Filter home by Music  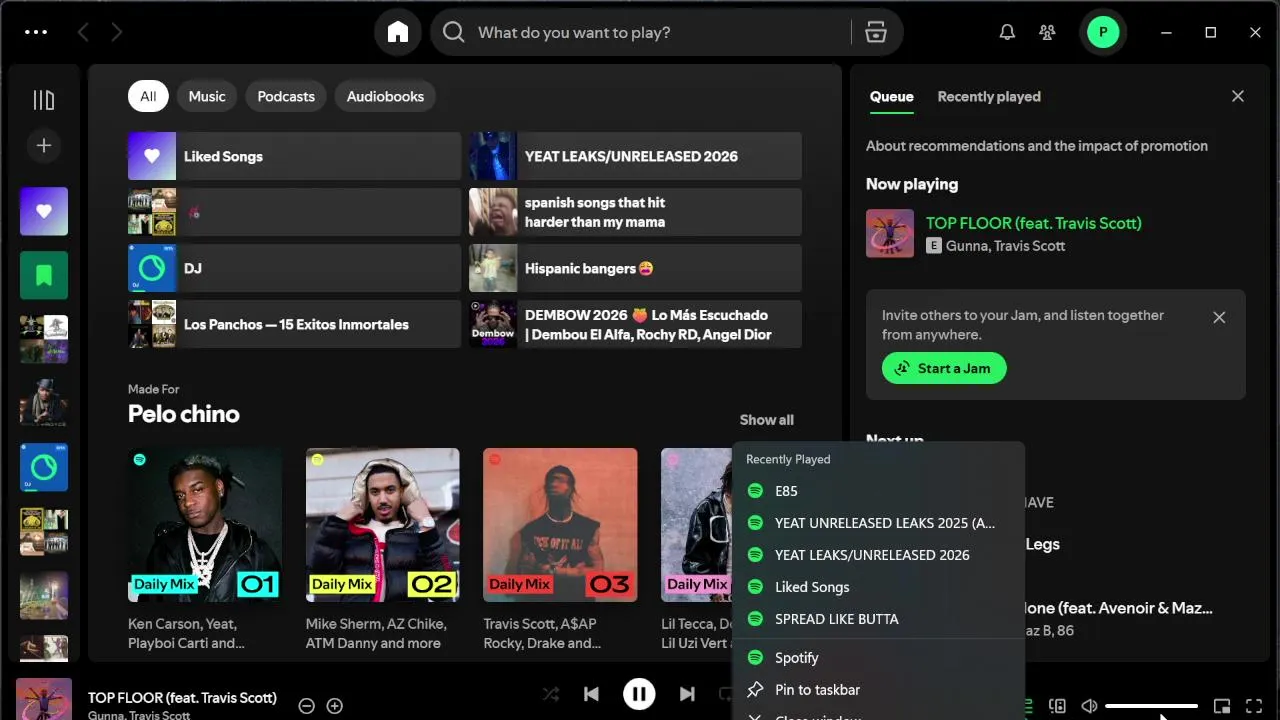point(207,96)
